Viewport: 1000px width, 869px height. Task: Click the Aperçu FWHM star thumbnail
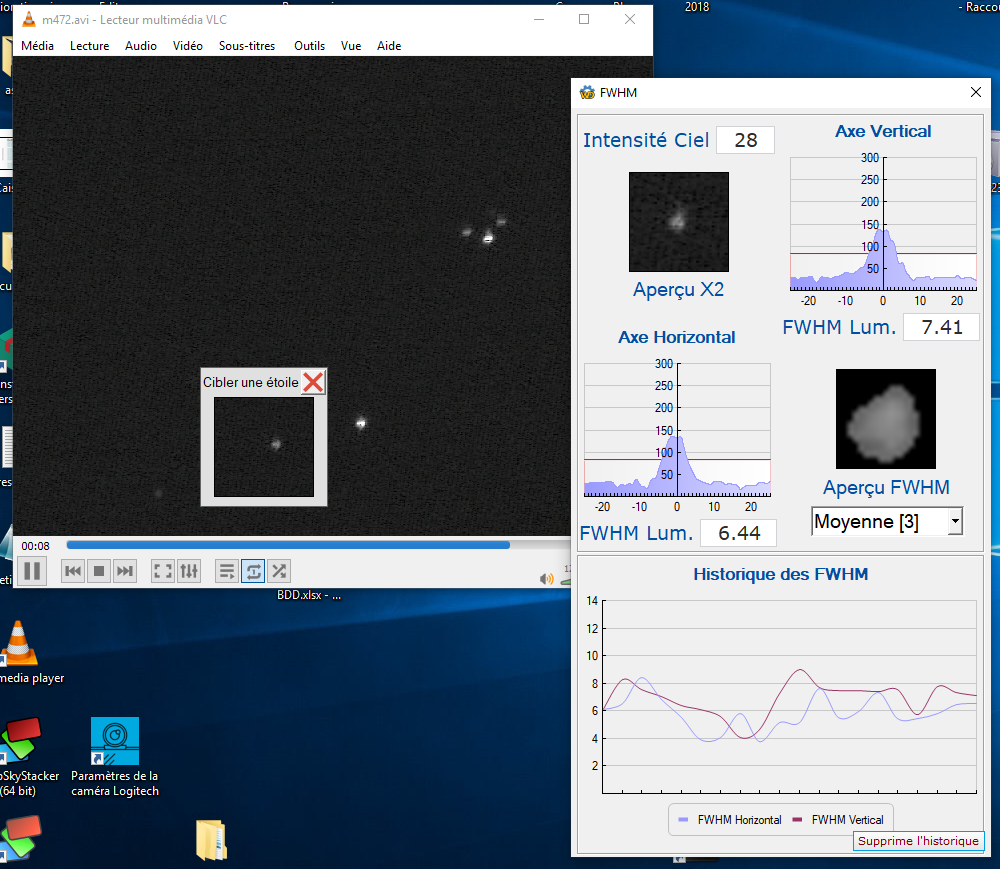[885, 419]
